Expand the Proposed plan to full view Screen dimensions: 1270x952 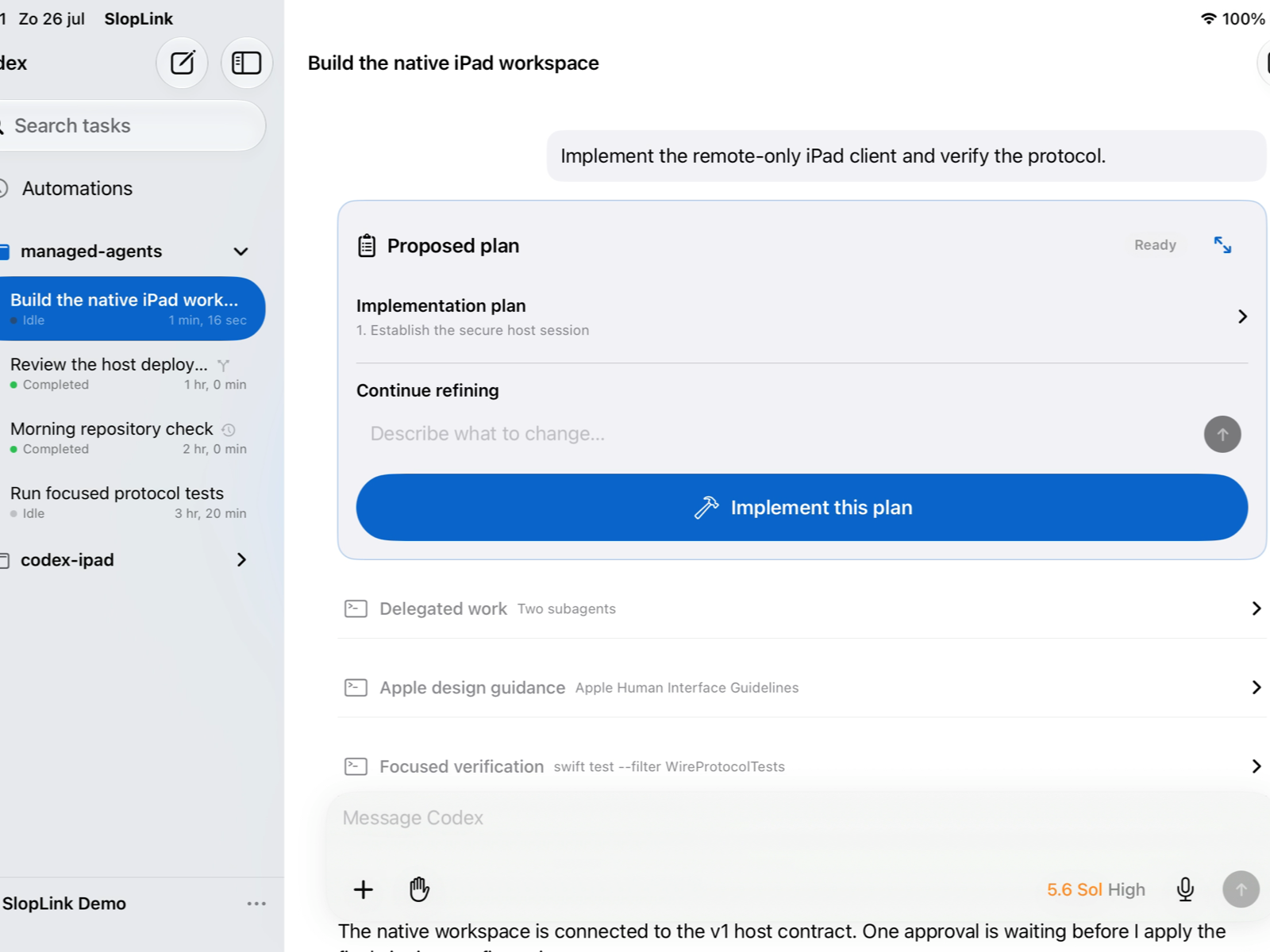tap(1222, 245)
